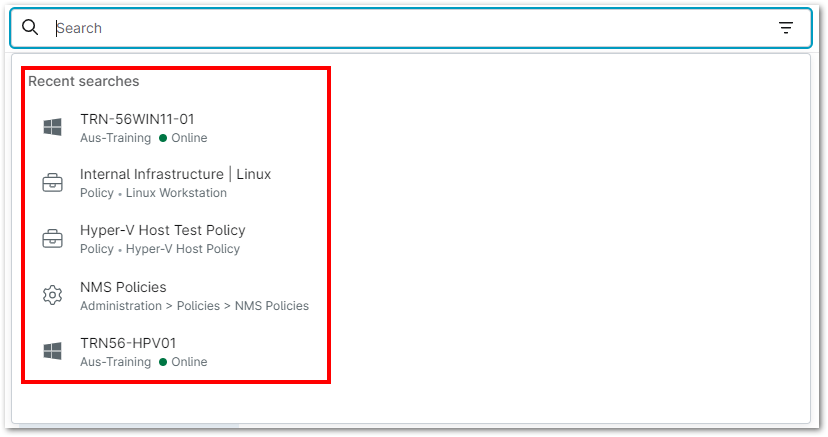Image resolution: width=828 pixels, height=437 pixels.
Task: Open recent search TRN-56WIN11-01
Action: [x=137, y=119]
